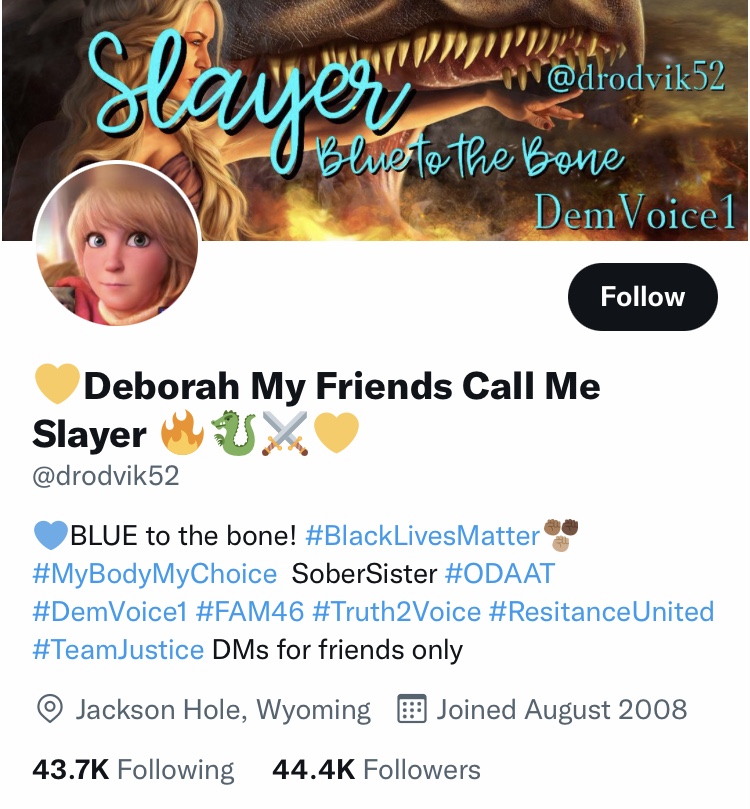Open the #ResitanceUnited hashtag link
This screenshot has height=809, width=750.
coord(601,612)
